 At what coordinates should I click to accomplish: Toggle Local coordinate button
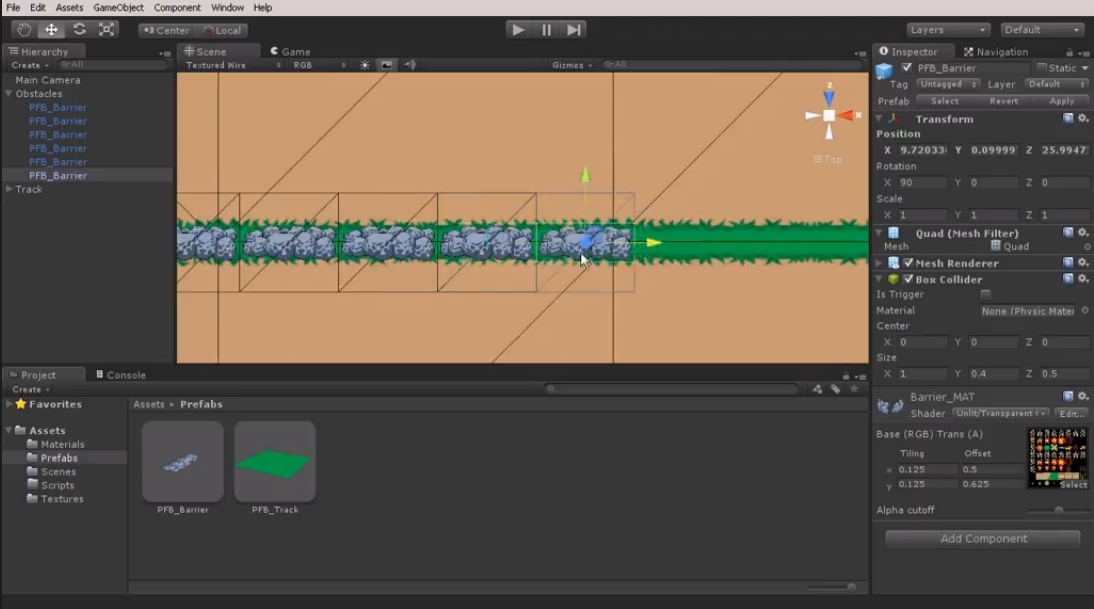pos(223,31)
